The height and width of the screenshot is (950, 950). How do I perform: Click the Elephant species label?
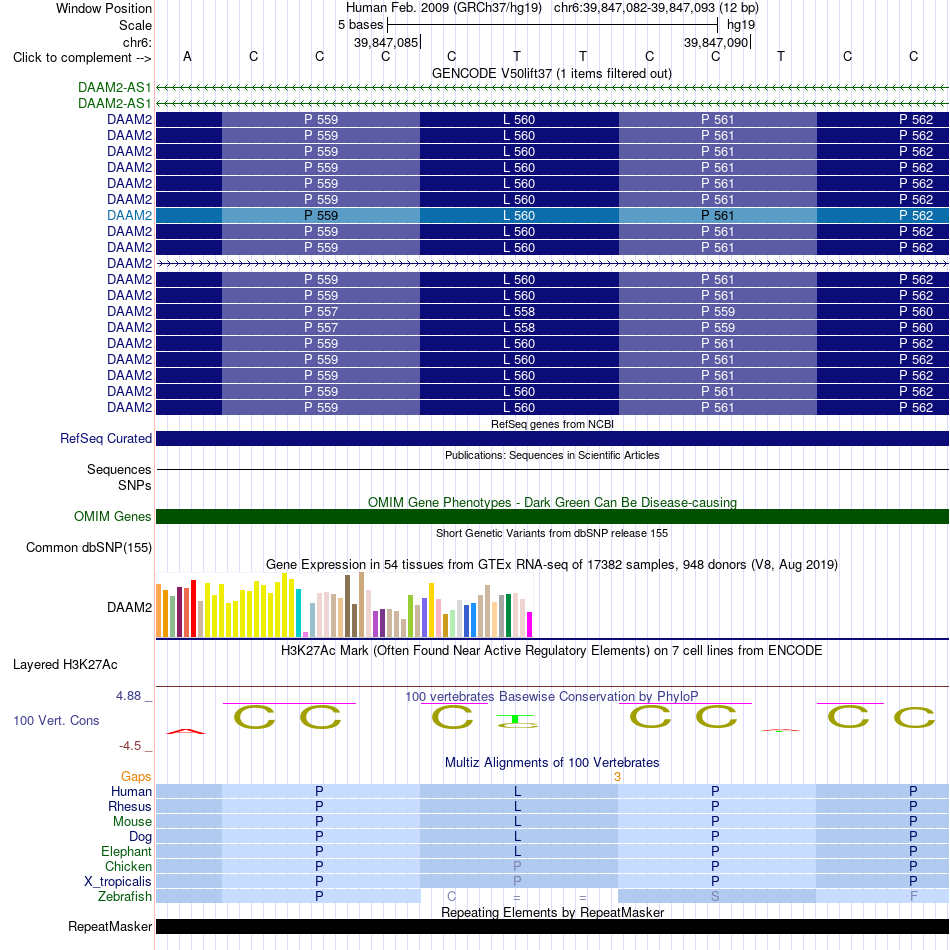126,851
